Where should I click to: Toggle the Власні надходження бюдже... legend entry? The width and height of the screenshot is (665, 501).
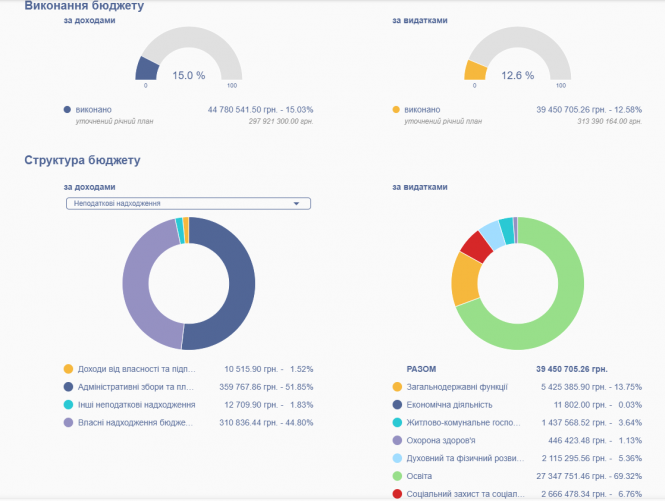pyautogui.click(x=134, y=423)
